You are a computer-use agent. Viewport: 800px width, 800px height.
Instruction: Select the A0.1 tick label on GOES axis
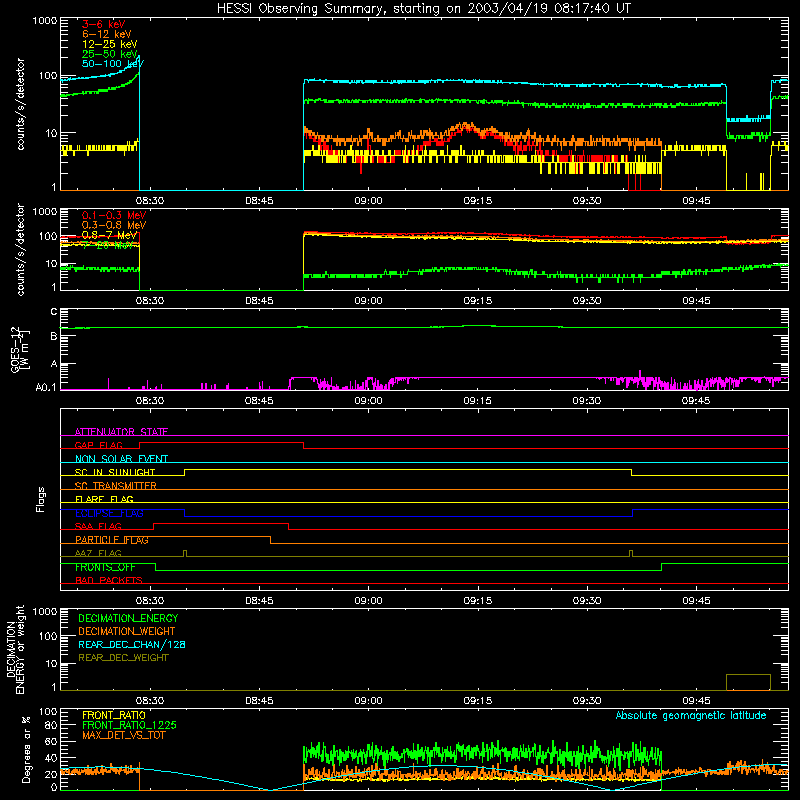point(46,388)
